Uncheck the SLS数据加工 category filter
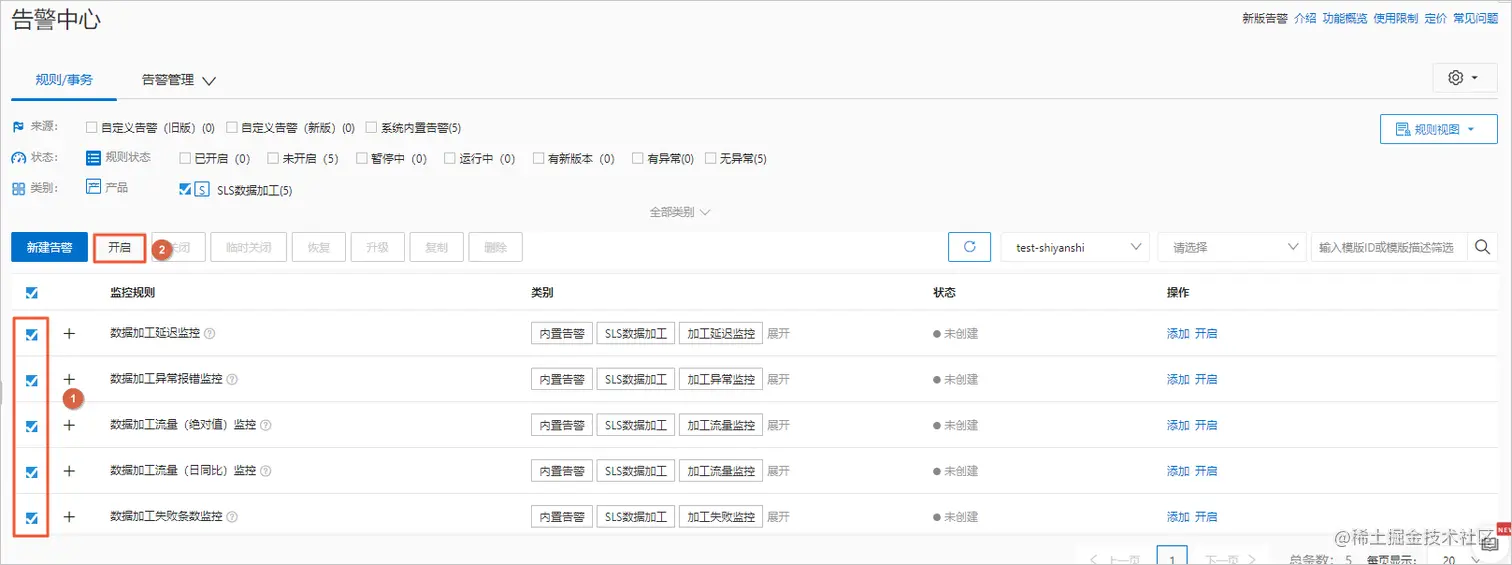This screenshot has width=1512, height=565. click(x=185, y=188)
